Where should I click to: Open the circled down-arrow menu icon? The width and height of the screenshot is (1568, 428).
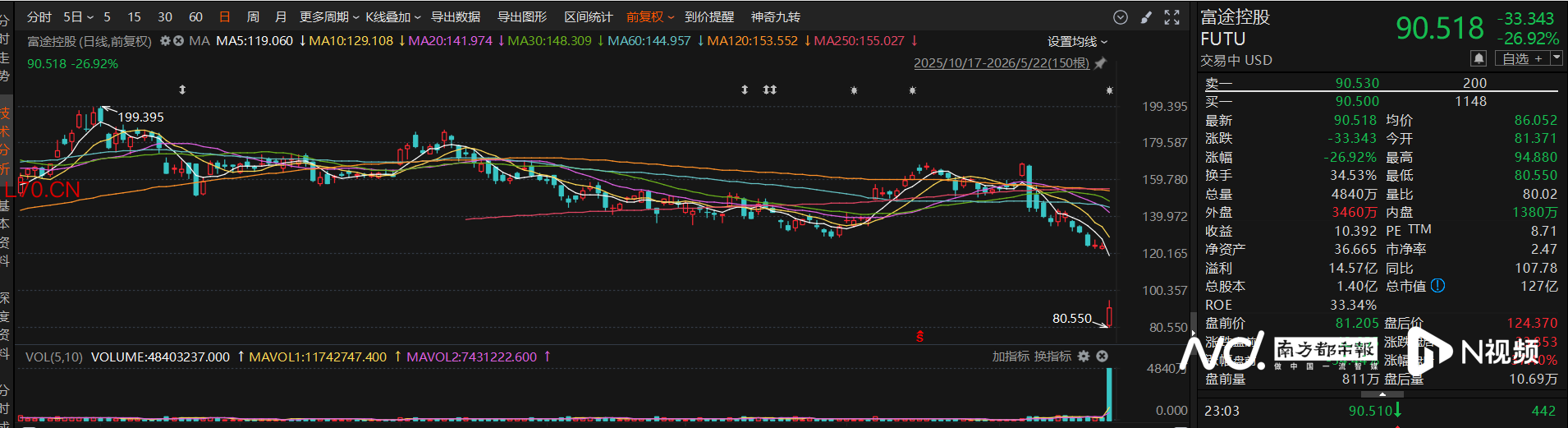pyautogui.click(x=1120, y=17)
